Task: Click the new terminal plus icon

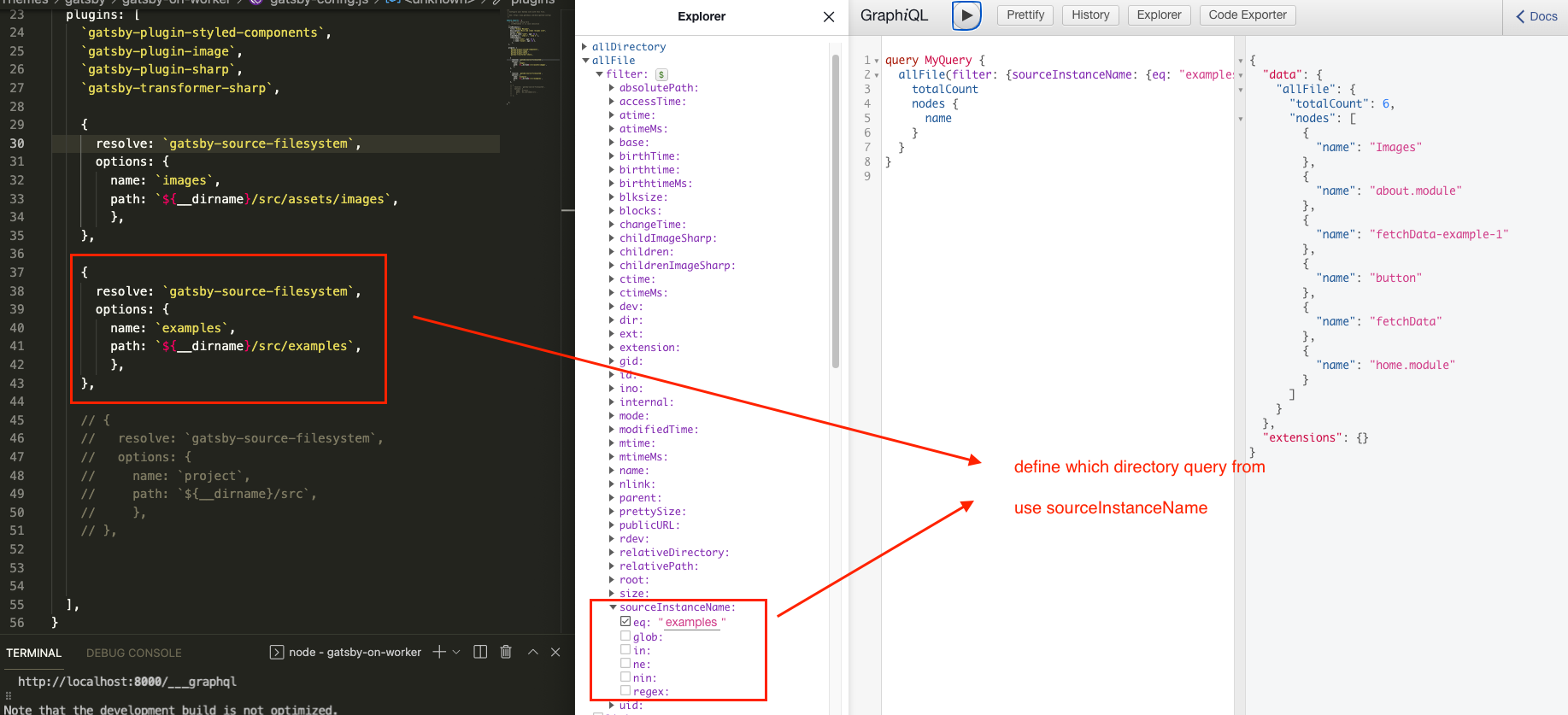Action: (439, 652)
